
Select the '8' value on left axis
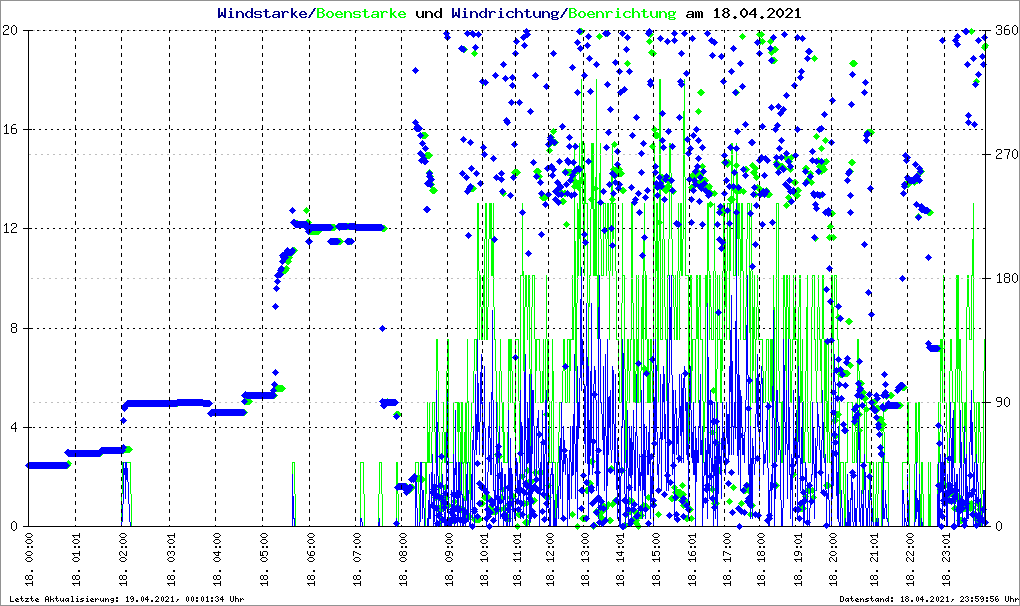coord(14,328)
